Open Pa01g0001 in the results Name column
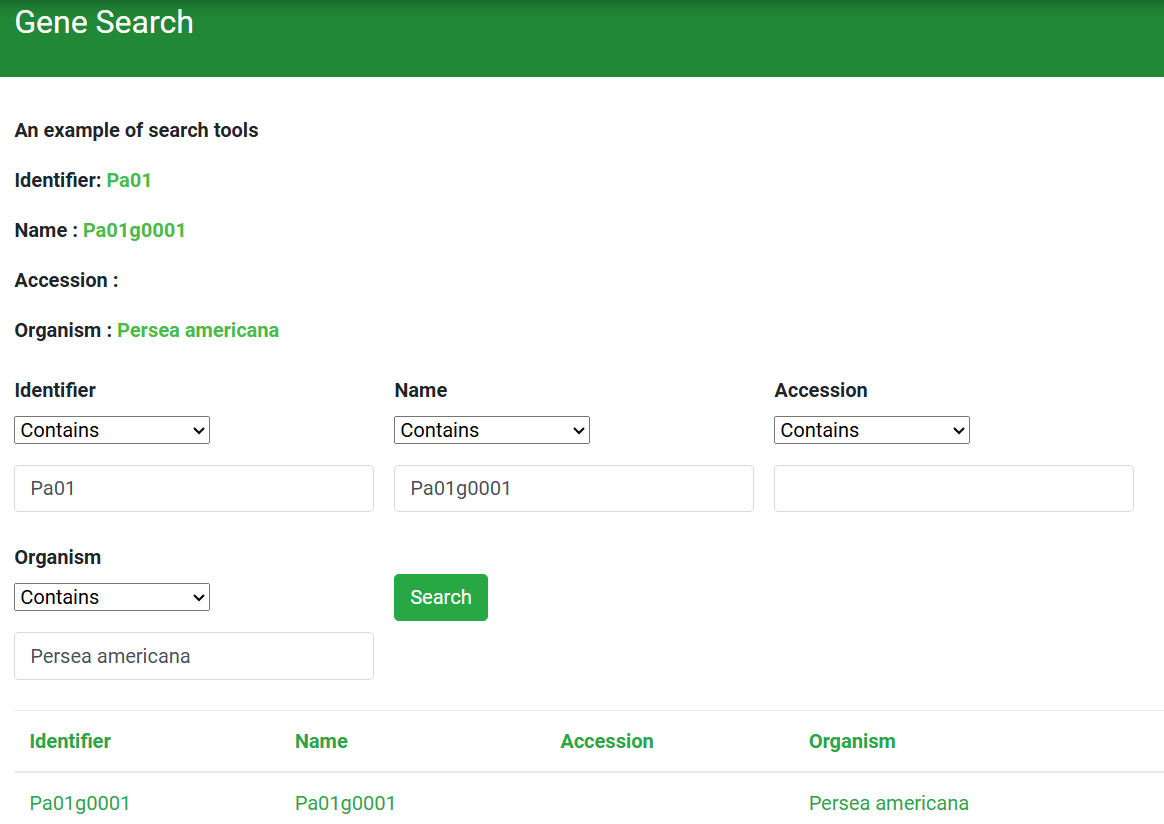The image size is (1164, 824). coord(345,803)
